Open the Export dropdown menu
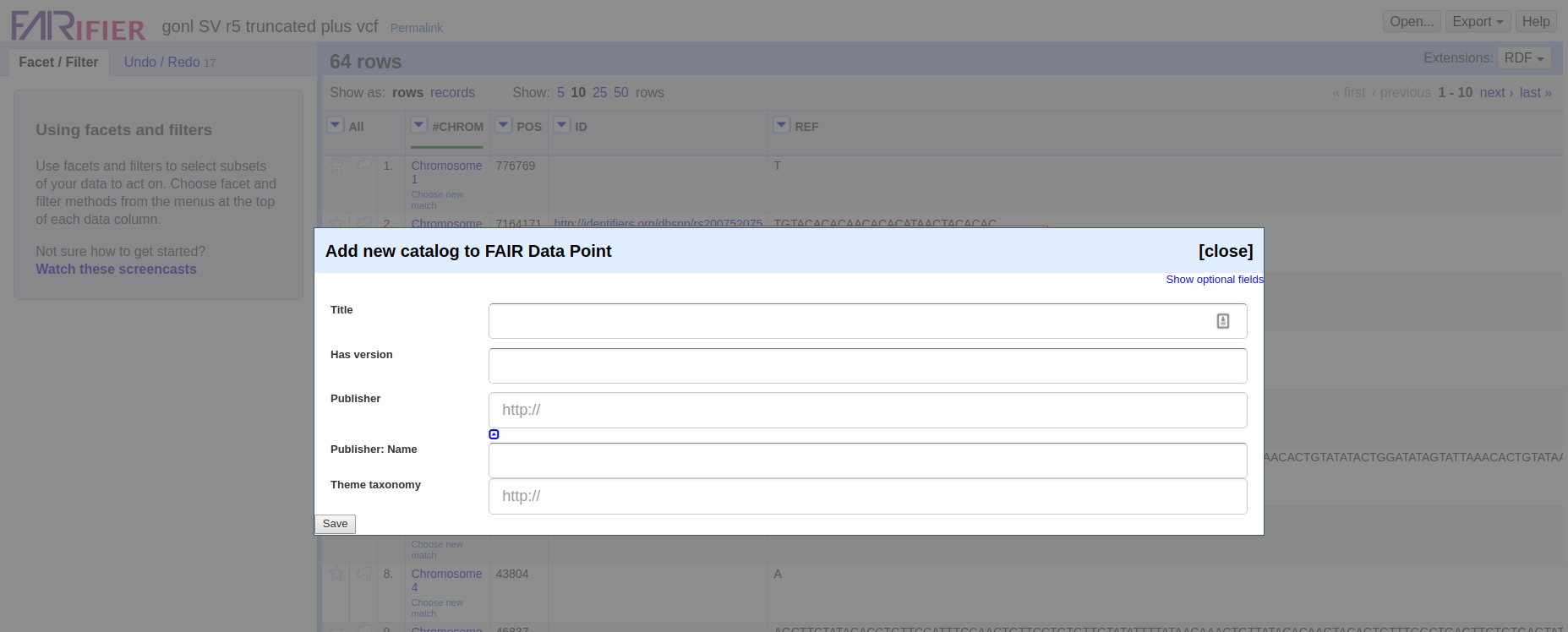The height and width of the screenshot is (632, 1568). [x=1478, y=22]
